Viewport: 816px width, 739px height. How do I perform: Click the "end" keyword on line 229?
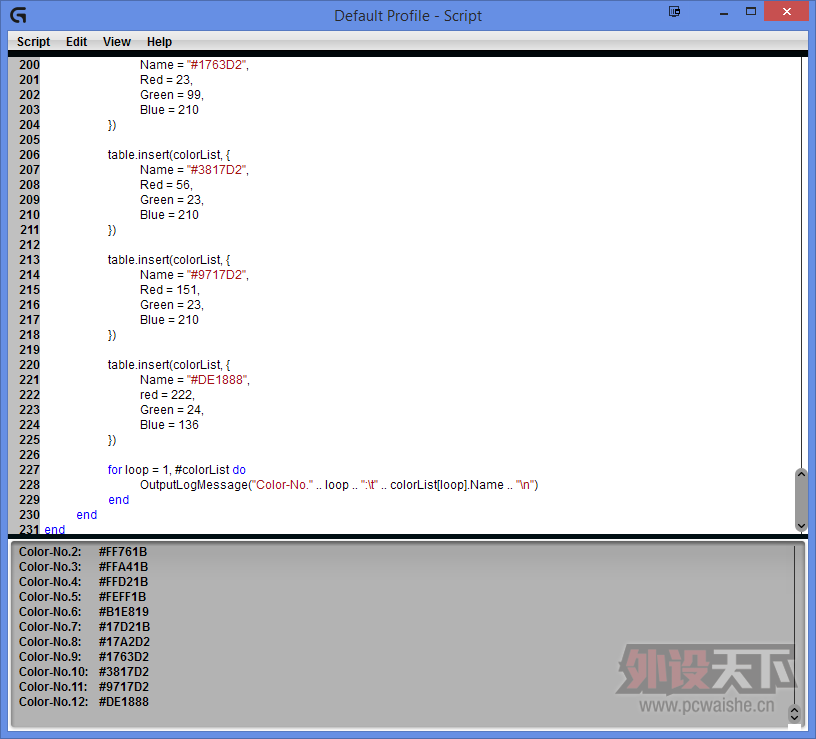(119, 500)
